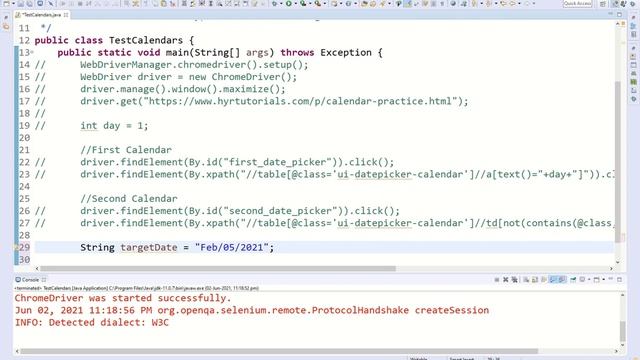Image resolution: width=640 pixels, height=360 pixels.
Task: Click the class name TestCalendars on line 12
Action: 146,40
